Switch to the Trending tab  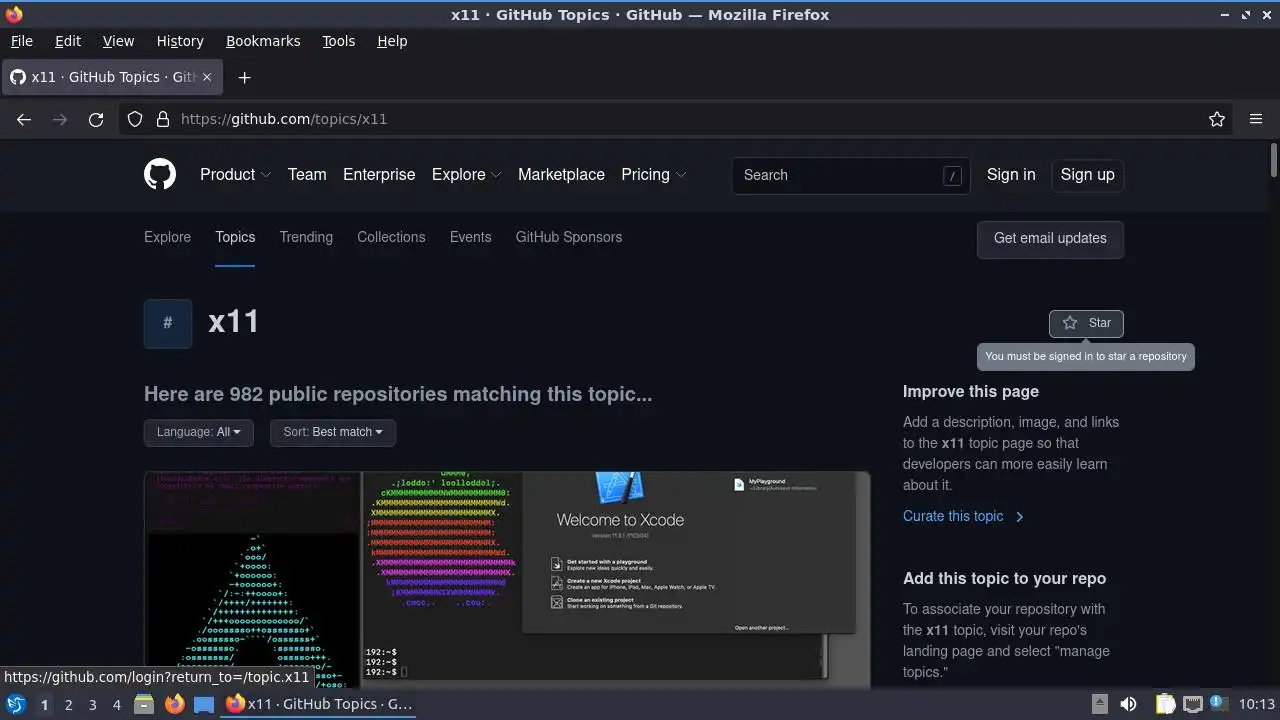(x=306, y=237)
